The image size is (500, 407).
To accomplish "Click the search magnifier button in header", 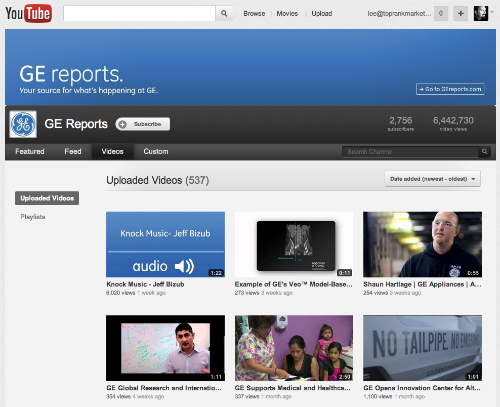I will point(224,13).
